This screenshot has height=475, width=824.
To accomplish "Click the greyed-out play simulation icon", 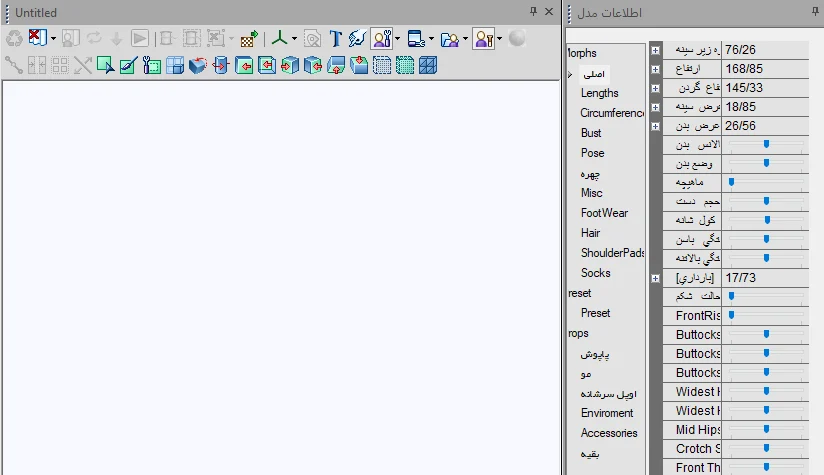I will 139,38.
